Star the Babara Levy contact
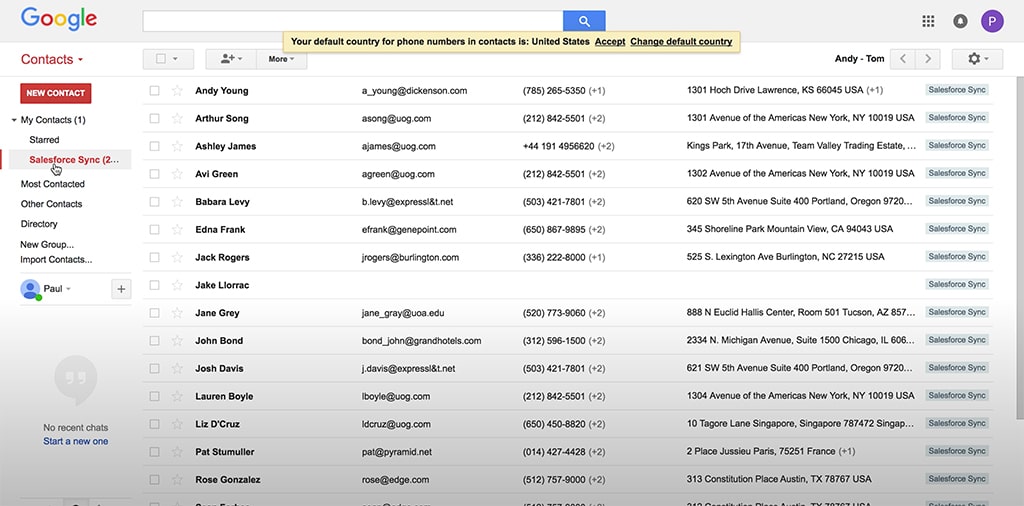The image size is (1024, 506). pyautogui.click(x=177, y=202)
